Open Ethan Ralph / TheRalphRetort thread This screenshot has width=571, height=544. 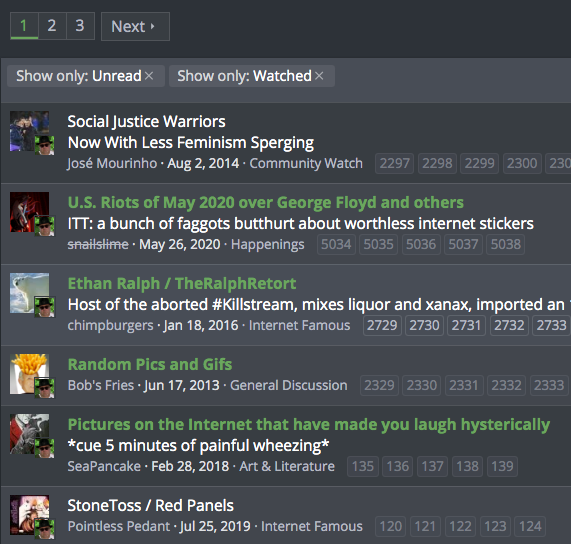click(x=182, y=284)
